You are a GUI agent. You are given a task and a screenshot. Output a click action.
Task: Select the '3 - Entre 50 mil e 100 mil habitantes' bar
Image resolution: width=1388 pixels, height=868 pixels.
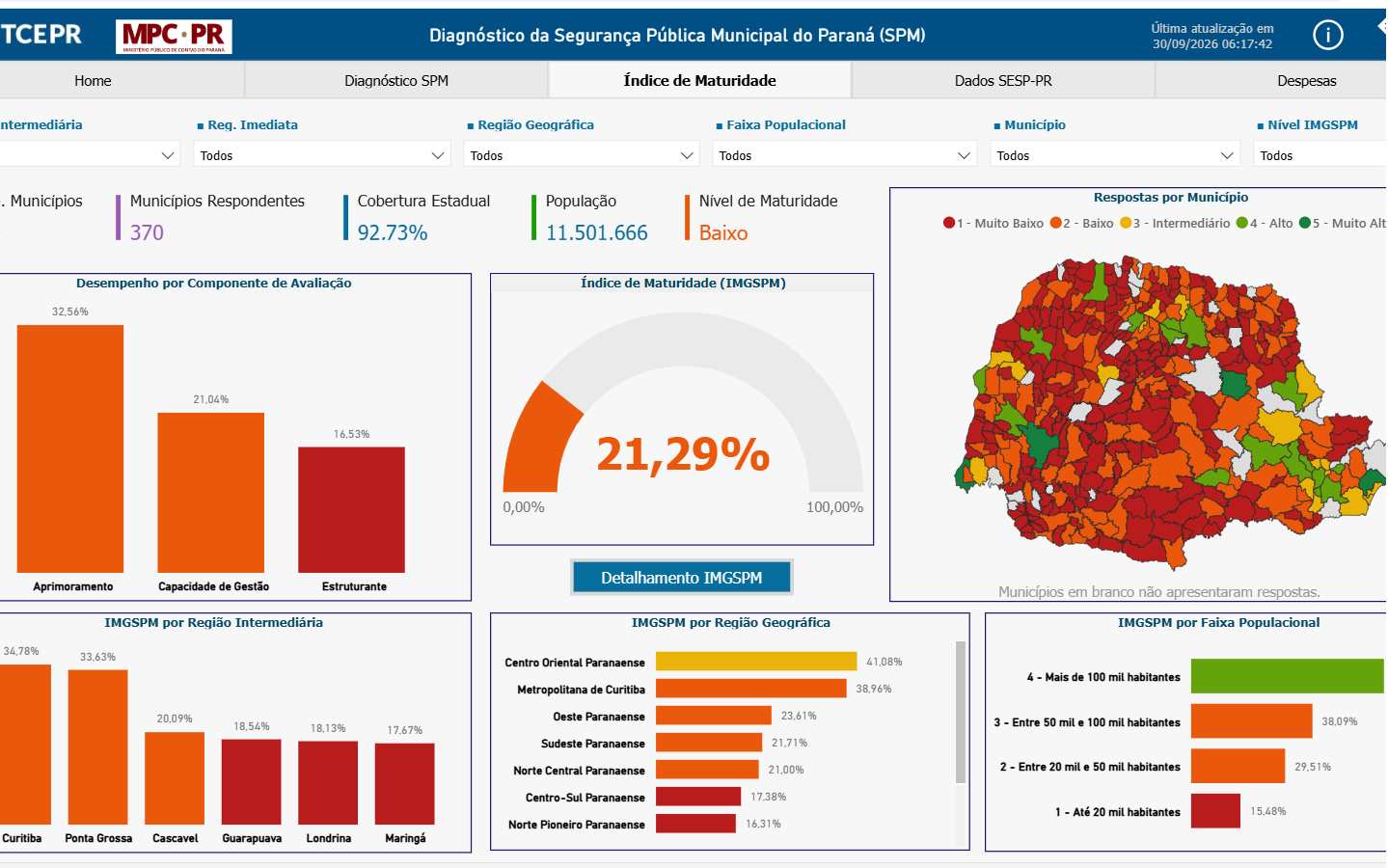(1252, 721)
